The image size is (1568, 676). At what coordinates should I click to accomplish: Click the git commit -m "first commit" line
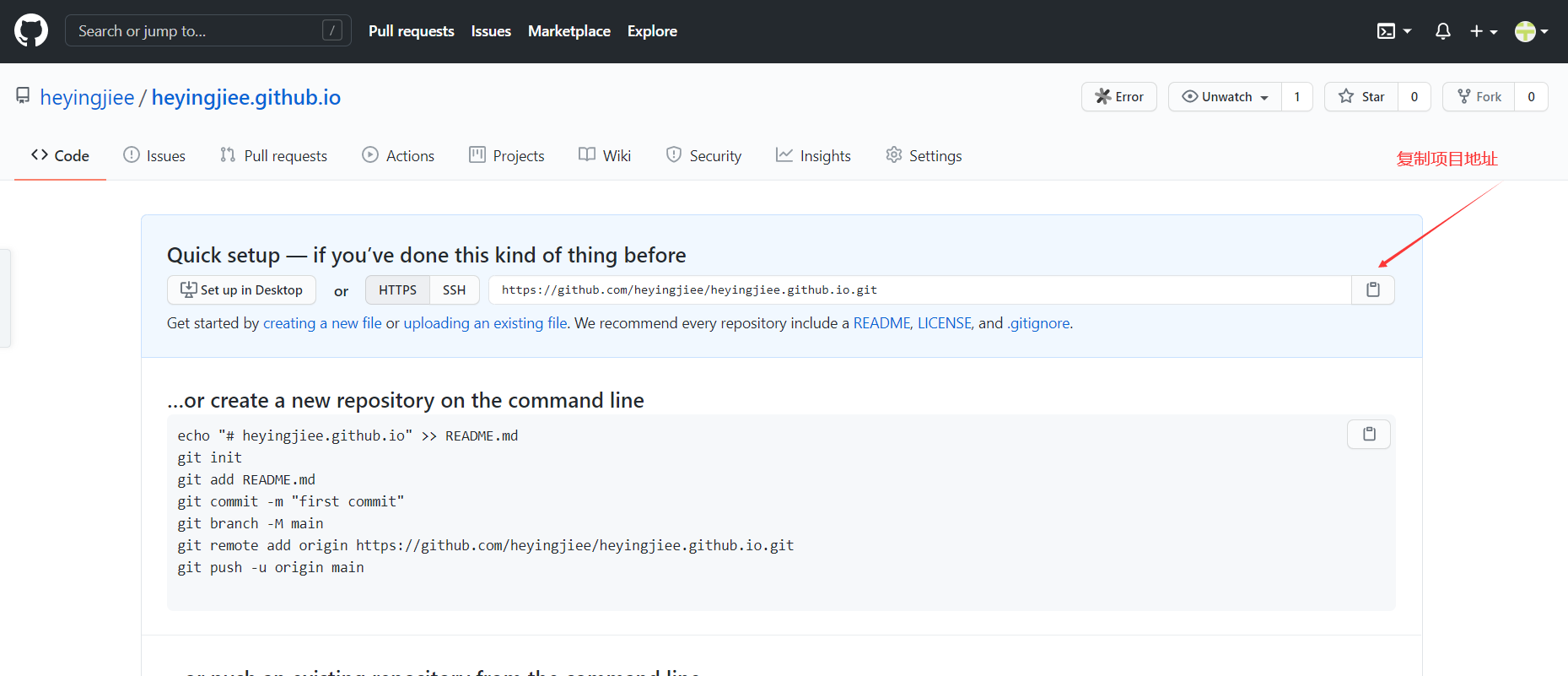coord(290,501)
